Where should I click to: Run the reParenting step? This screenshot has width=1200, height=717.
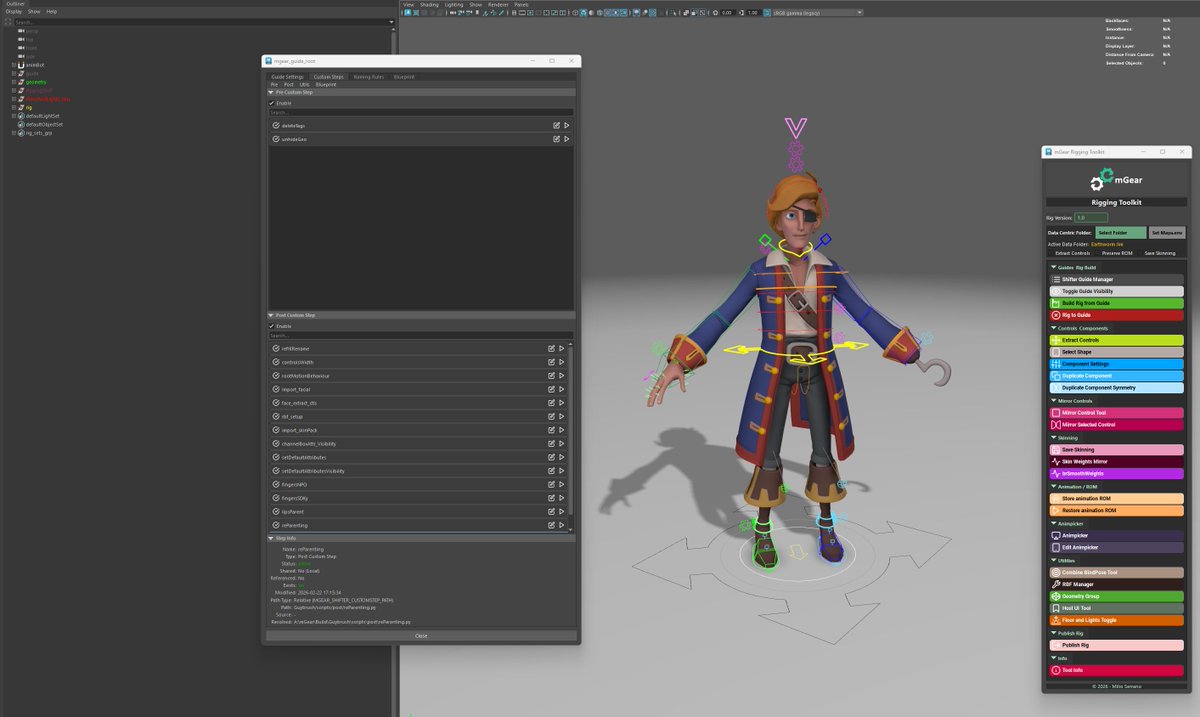(562, 525)
